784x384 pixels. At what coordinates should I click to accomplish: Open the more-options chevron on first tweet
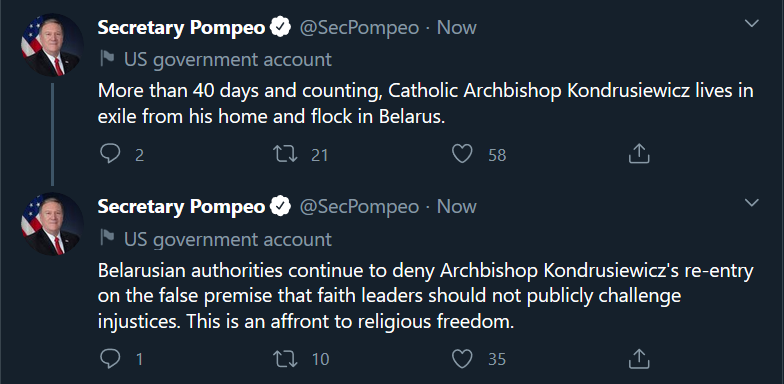(x=752, y=24)
